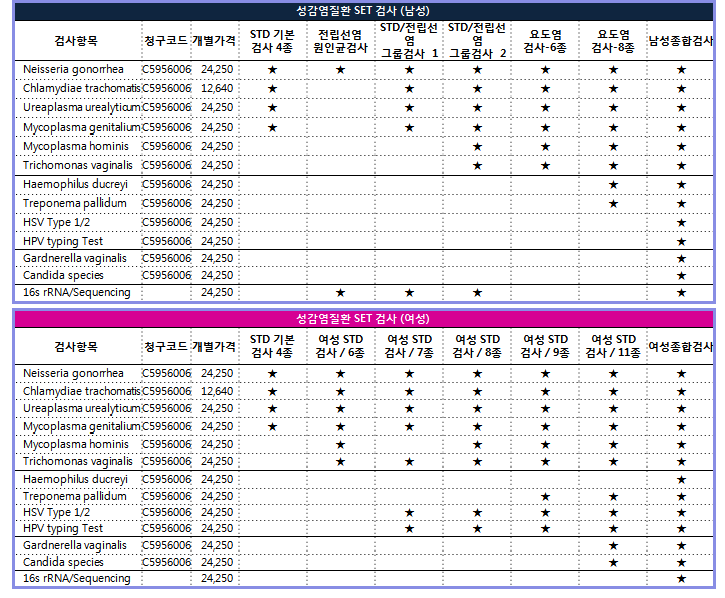The width and height of the screenshot is (725, 598).
Task: Click star for Treponema pallidum under 여성 STD 9종
Action: [x=546, y=497]
